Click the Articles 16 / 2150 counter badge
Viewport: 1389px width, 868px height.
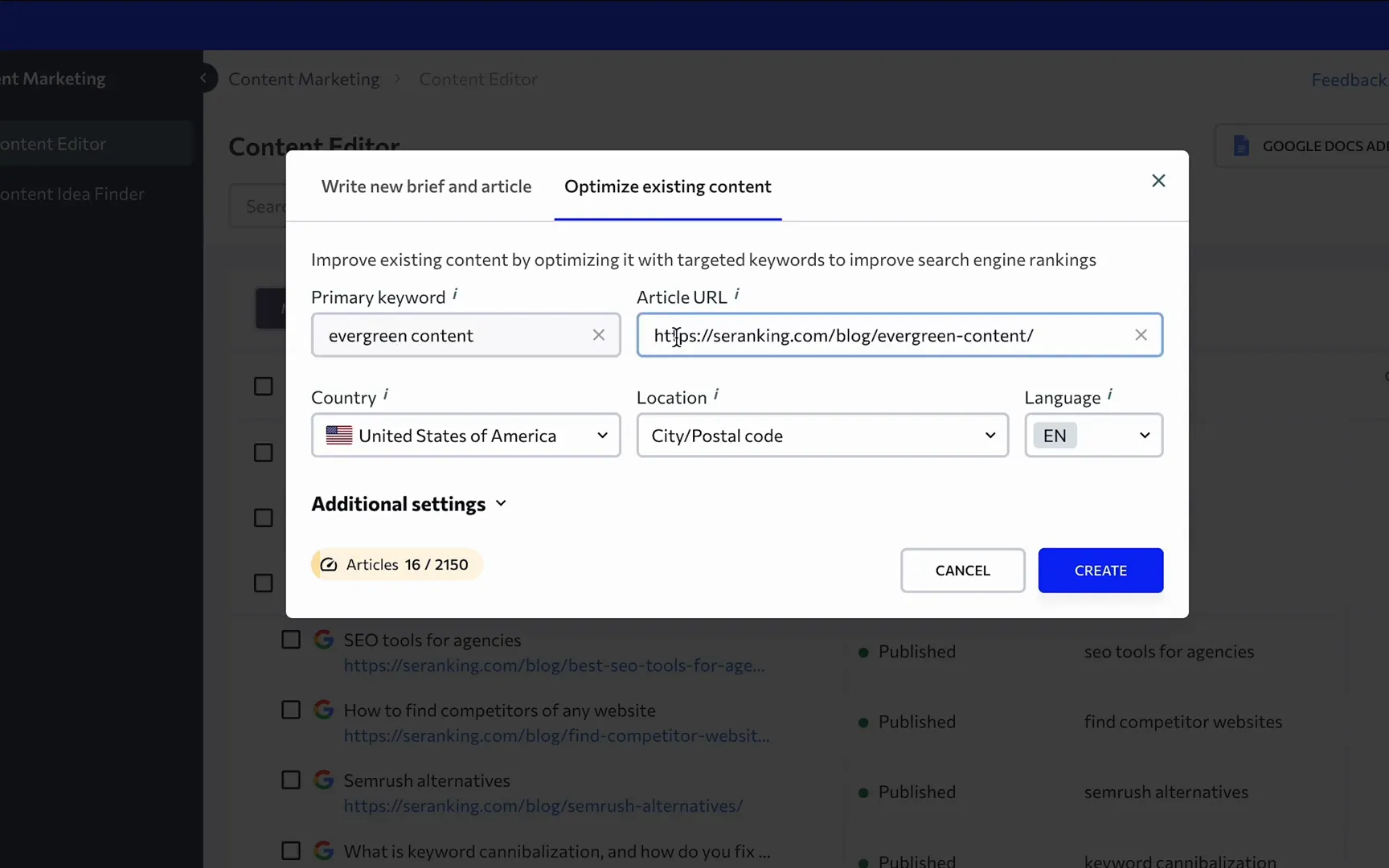pyautogui.click(x=395, y=564)
